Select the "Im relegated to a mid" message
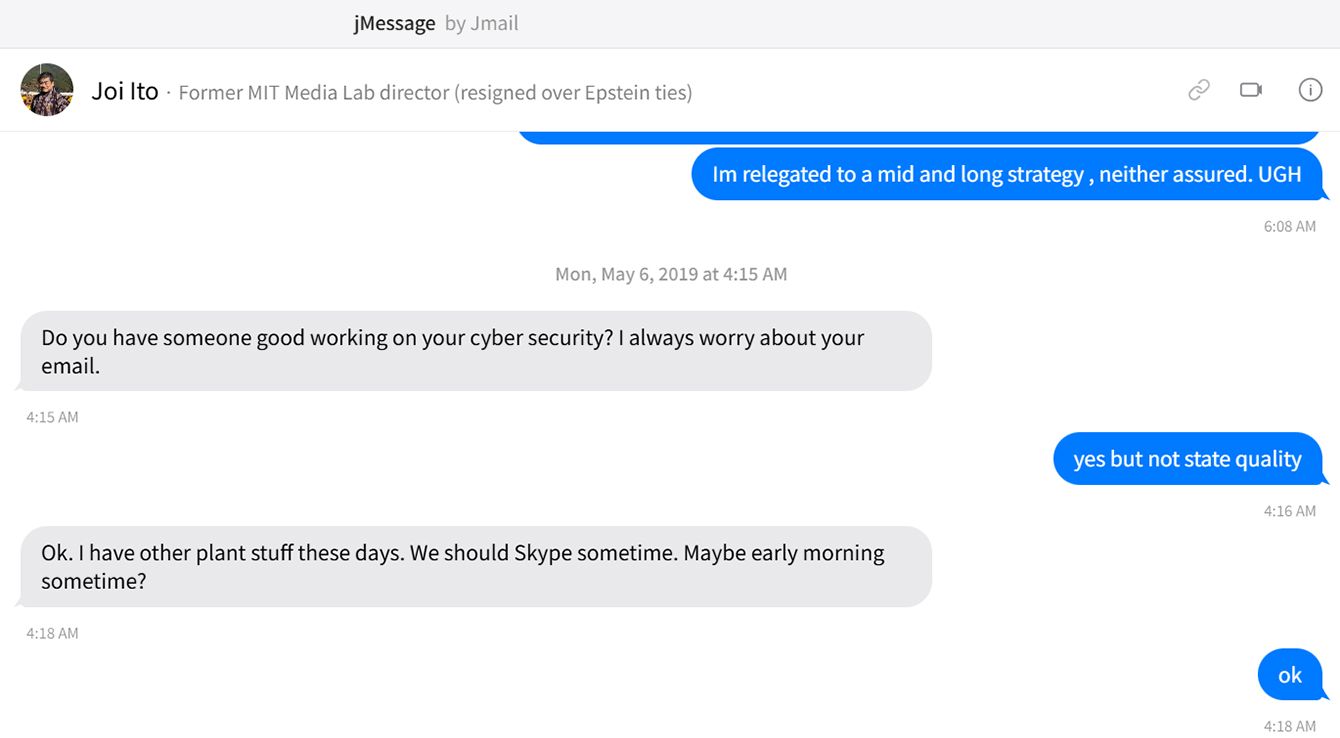The width and height of the screenshot is (1340, 738). (1006, 174)
